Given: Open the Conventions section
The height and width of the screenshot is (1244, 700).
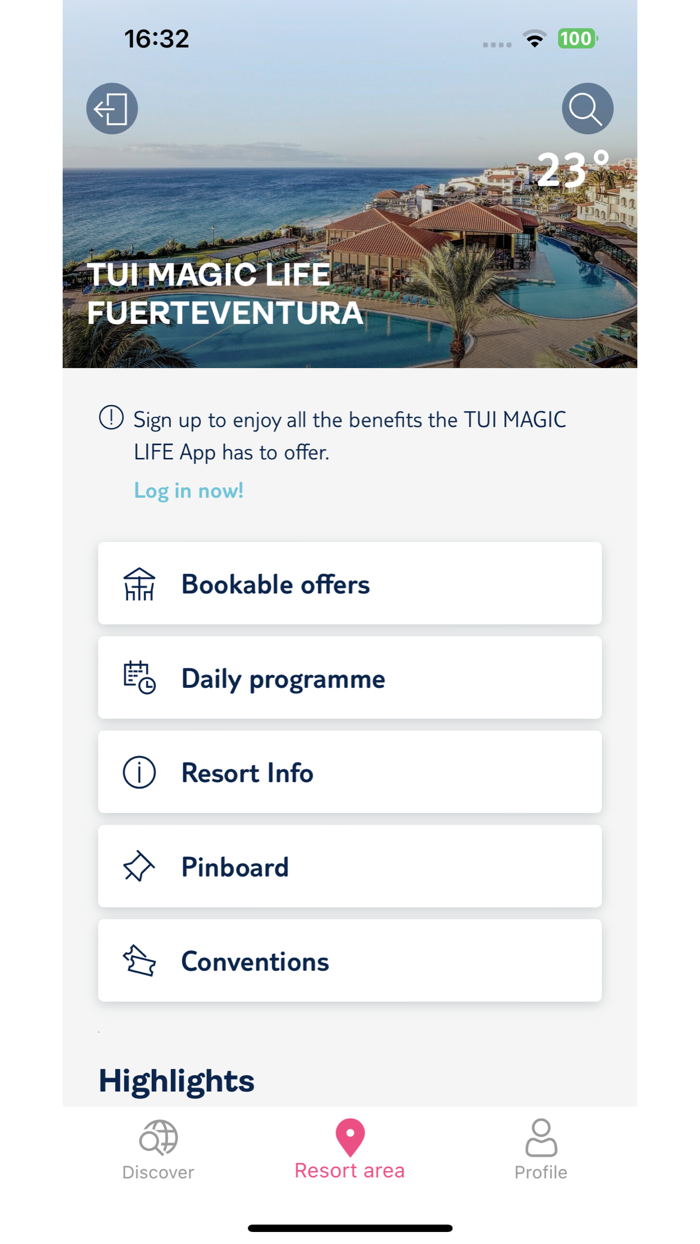Looking at the screenshot, I should (x=349, y=960).
